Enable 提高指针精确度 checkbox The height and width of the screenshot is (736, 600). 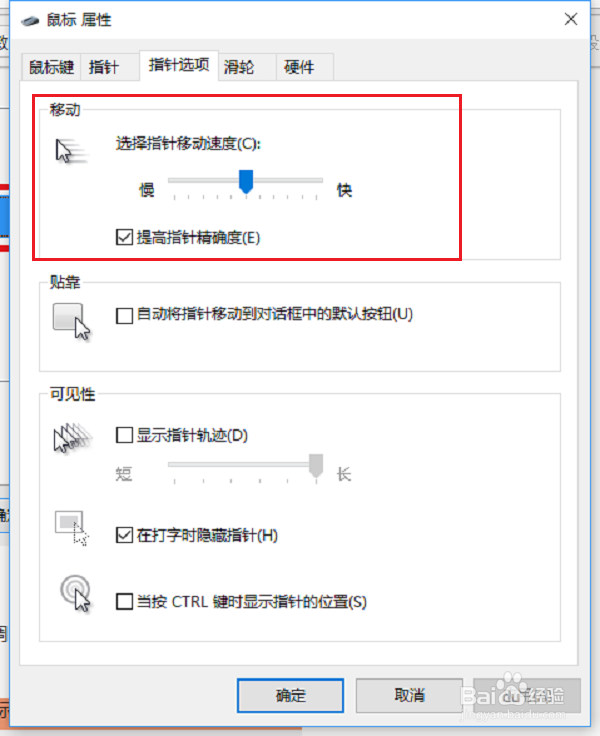click(124, 237)
